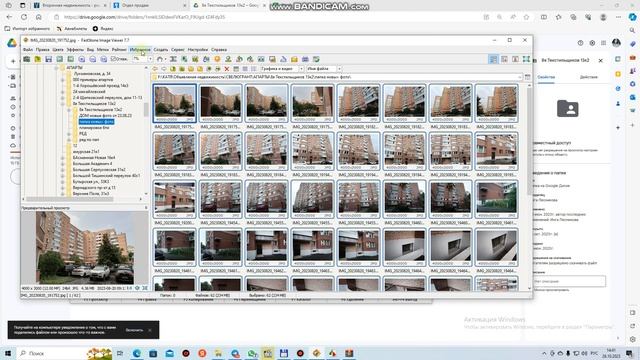Click the email/envelope yellow icon in toolbar

[x=294, y=60]
